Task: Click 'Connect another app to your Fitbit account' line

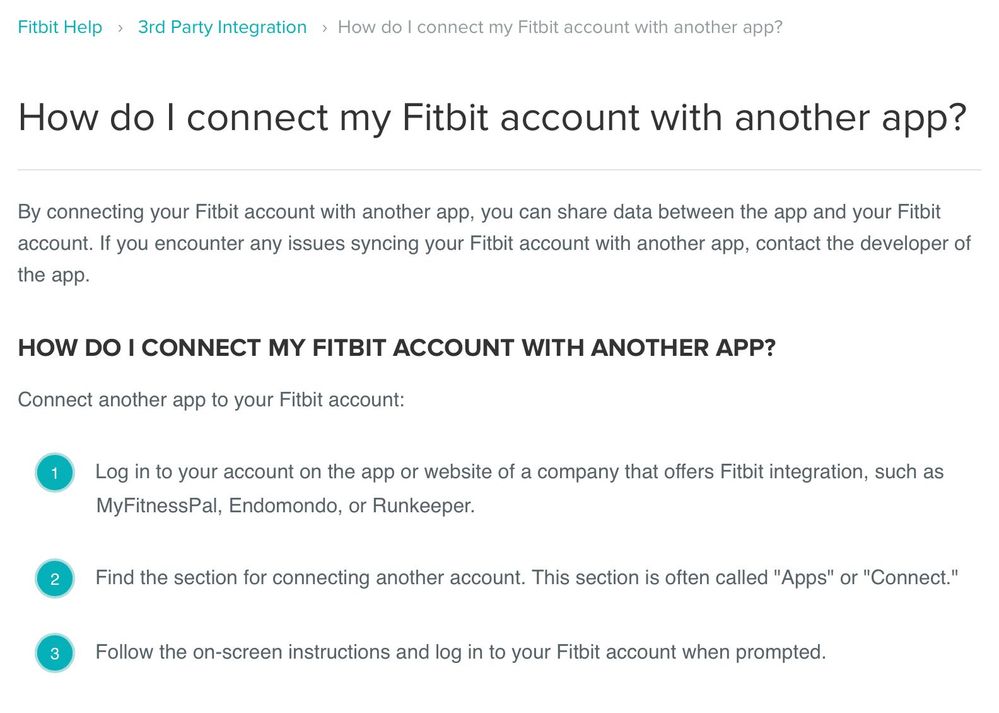Action: pos(211,400)
